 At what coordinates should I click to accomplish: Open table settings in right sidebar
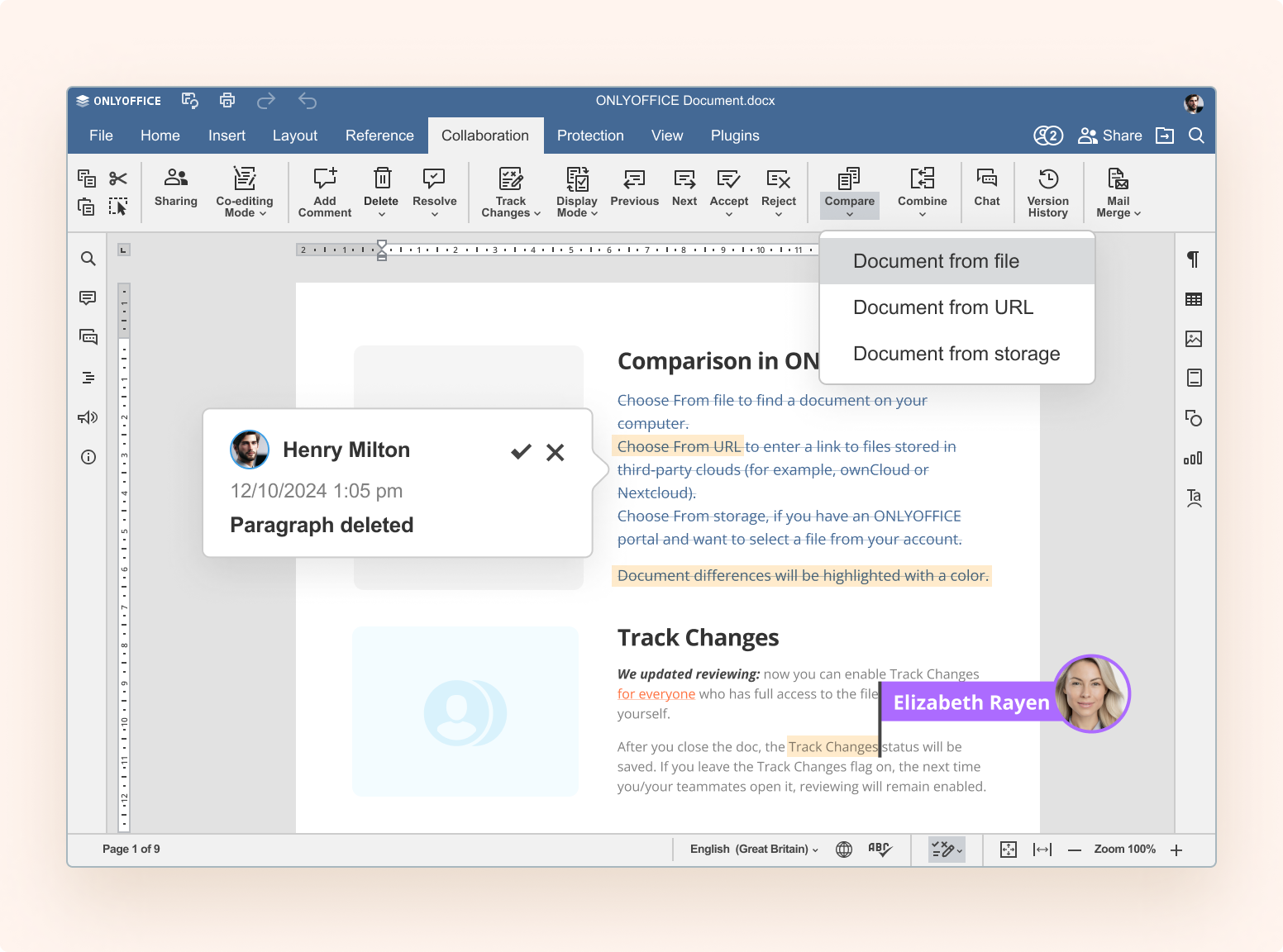(1193, 299)
